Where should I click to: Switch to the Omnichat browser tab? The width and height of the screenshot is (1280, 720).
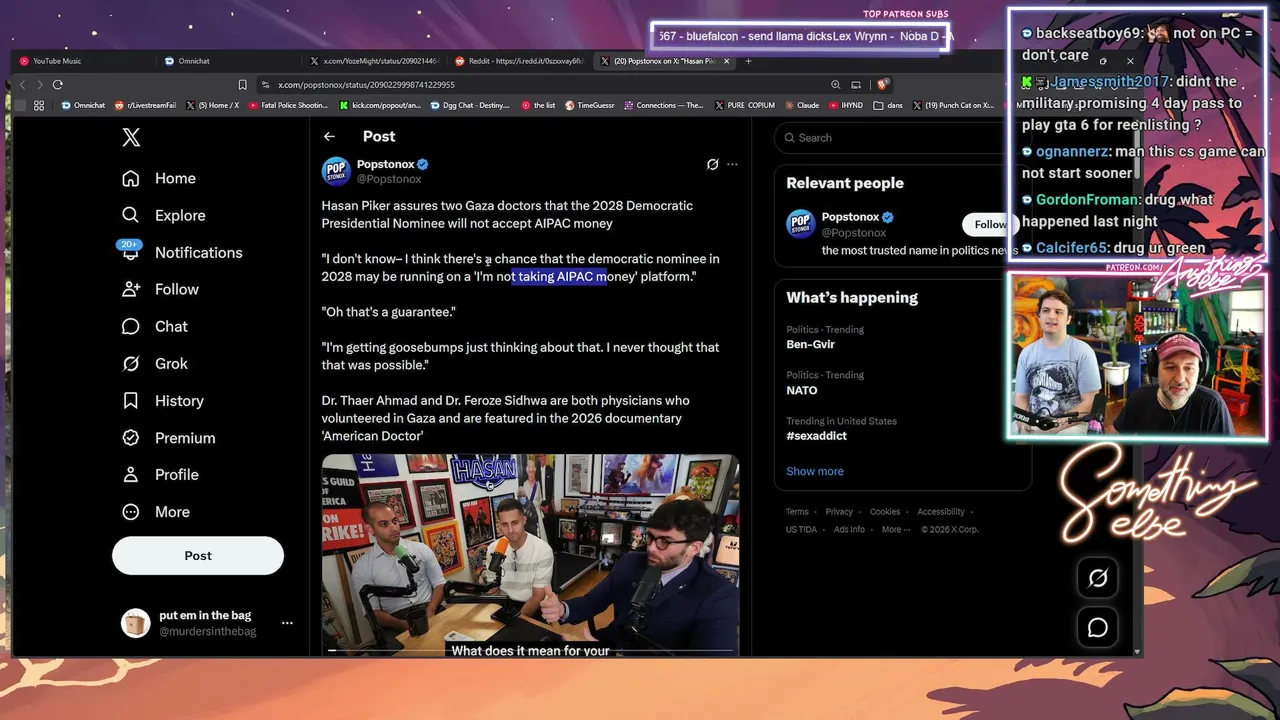(x=228, y=61)
